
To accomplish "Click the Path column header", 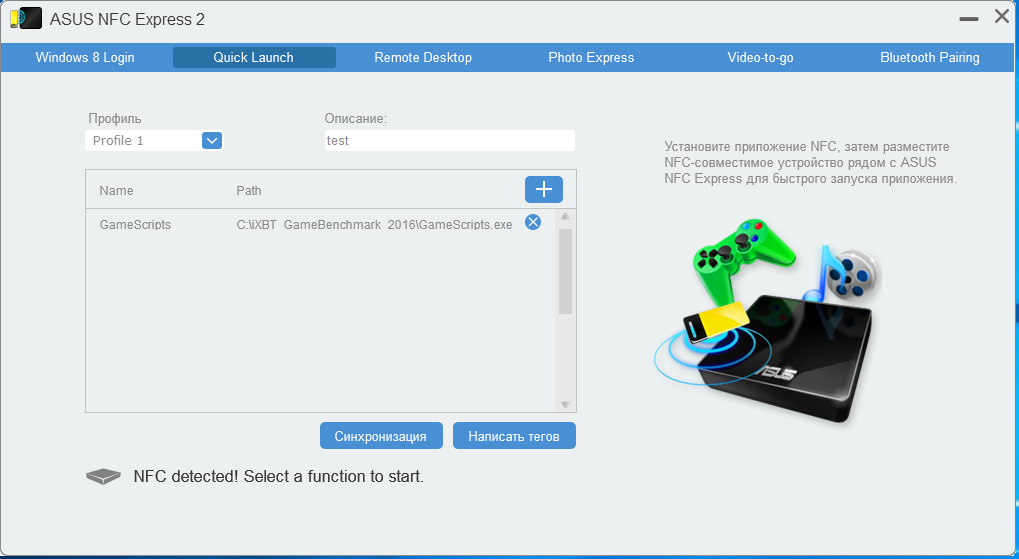I will point(249,190).
